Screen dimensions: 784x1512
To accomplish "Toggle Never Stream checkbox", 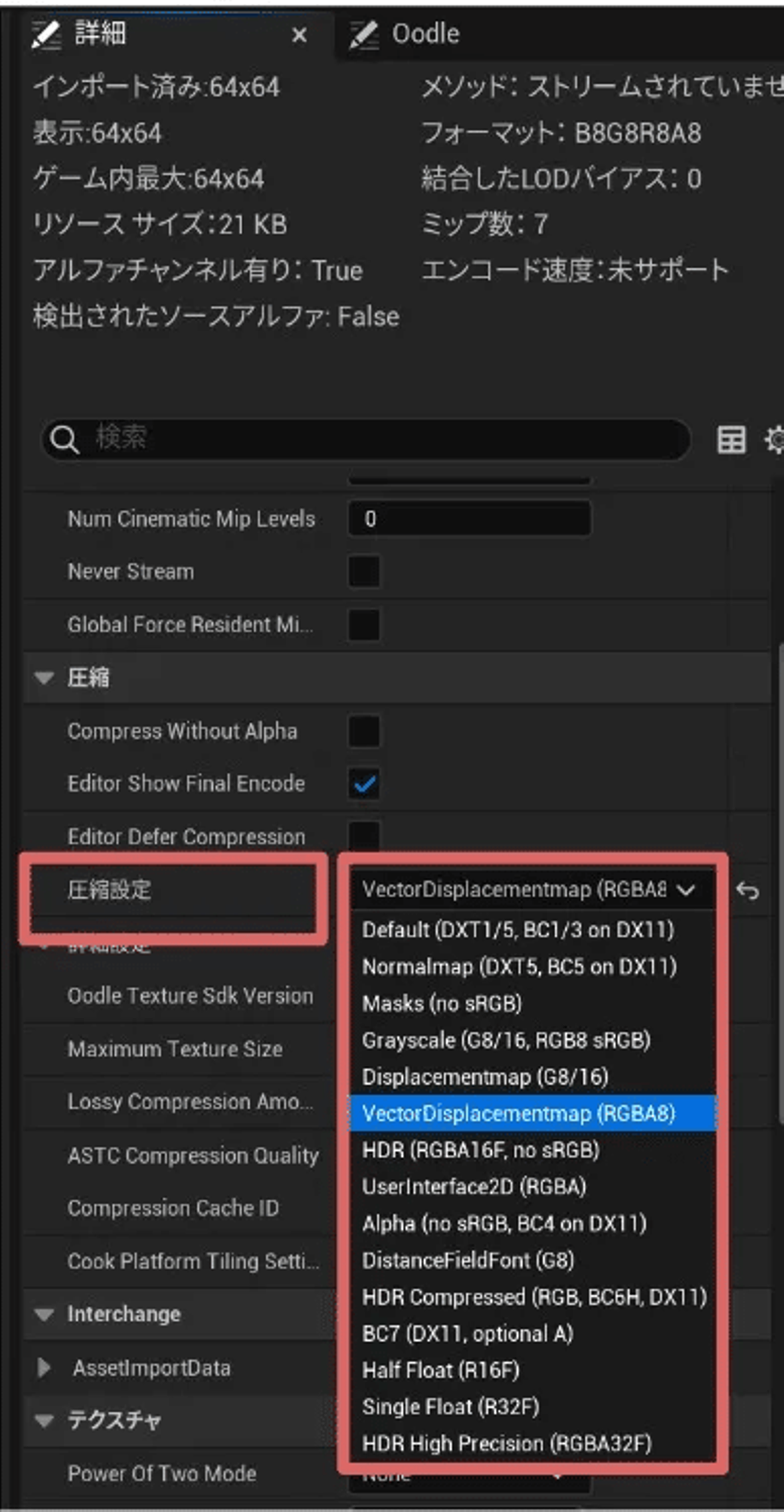I will tap(364, 572).
